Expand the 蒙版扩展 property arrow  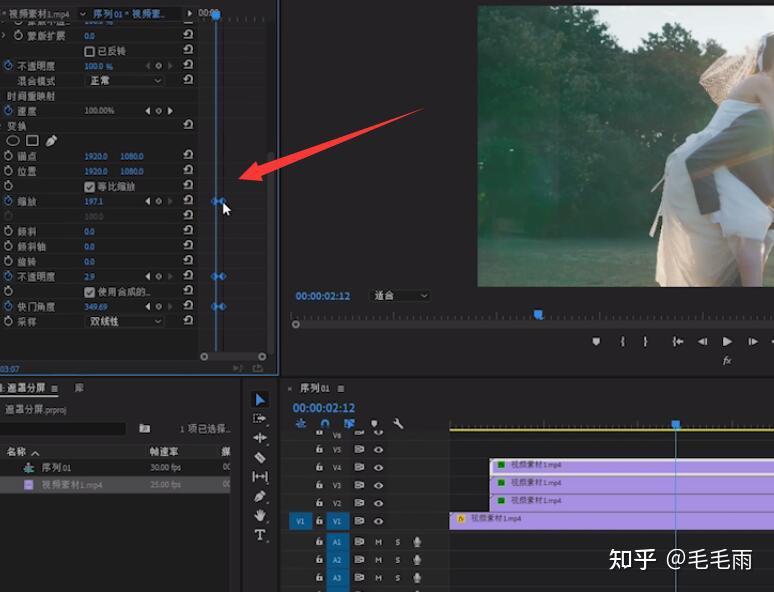point(4,36)
